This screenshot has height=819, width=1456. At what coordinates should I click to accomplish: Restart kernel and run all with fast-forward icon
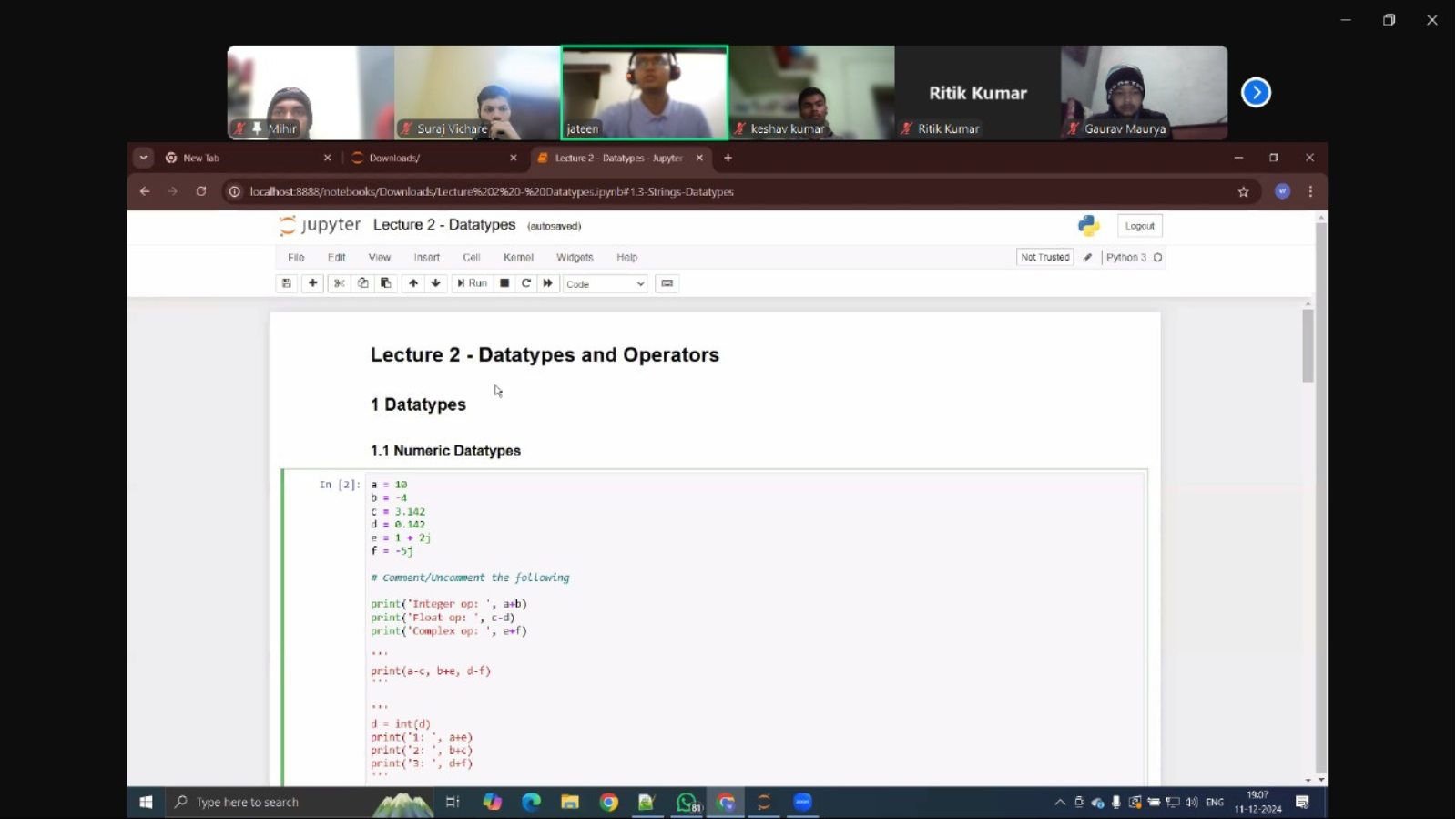click(548, 283)
